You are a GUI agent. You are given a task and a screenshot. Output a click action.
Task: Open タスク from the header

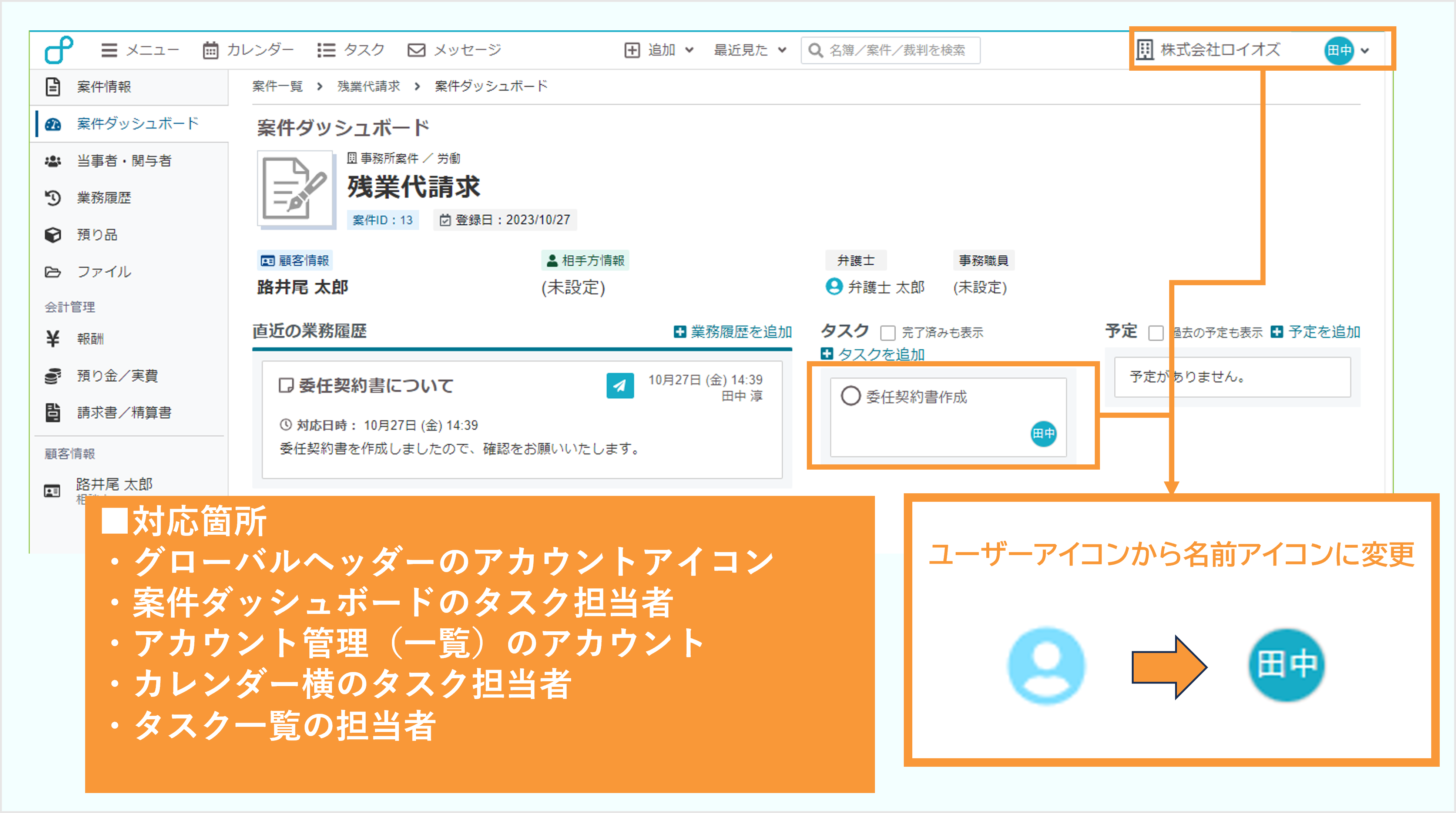tap(350, 50)
